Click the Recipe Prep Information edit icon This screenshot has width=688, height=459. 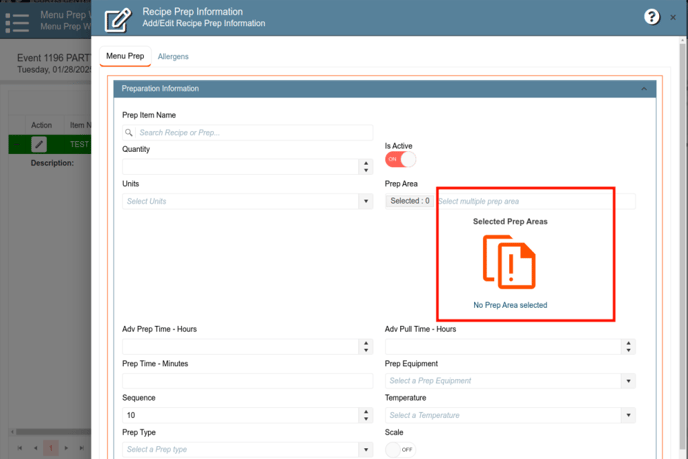118,18
